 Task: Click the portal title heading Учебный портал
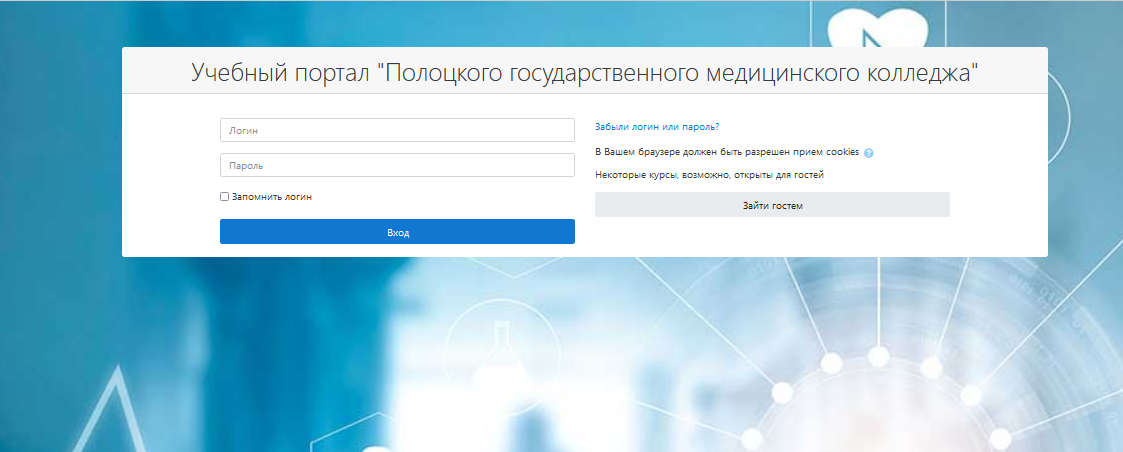(x=584, y=72)
